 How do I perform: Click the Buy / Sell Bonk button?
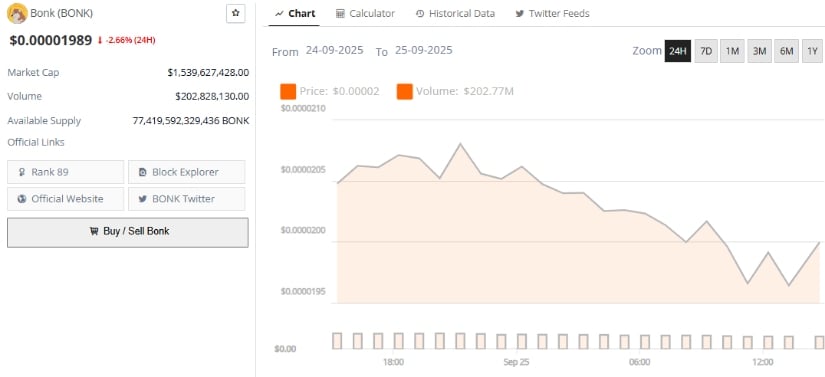tap(128, 232)
